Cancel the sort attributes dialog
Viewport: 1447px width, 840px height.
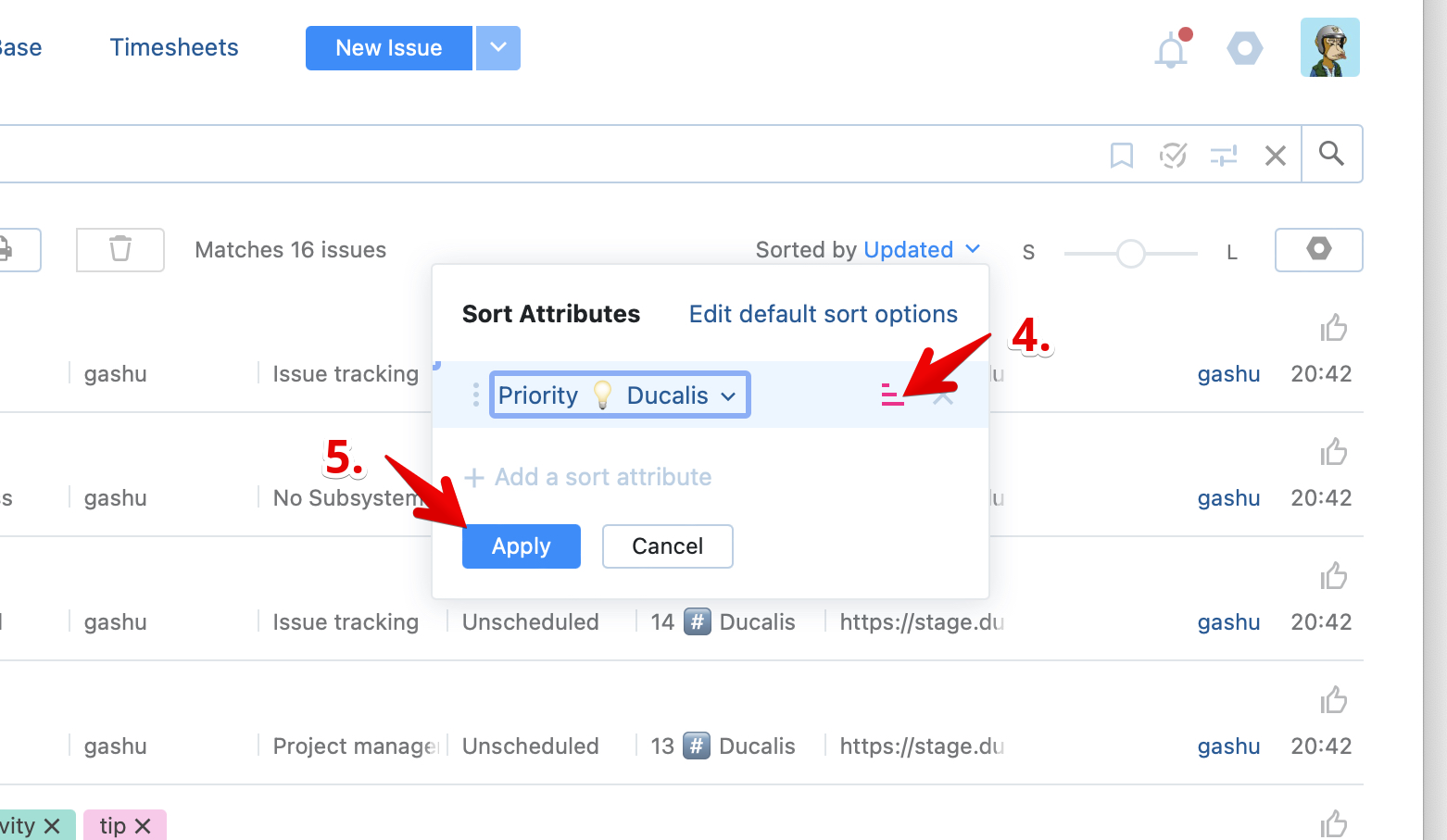667,546
